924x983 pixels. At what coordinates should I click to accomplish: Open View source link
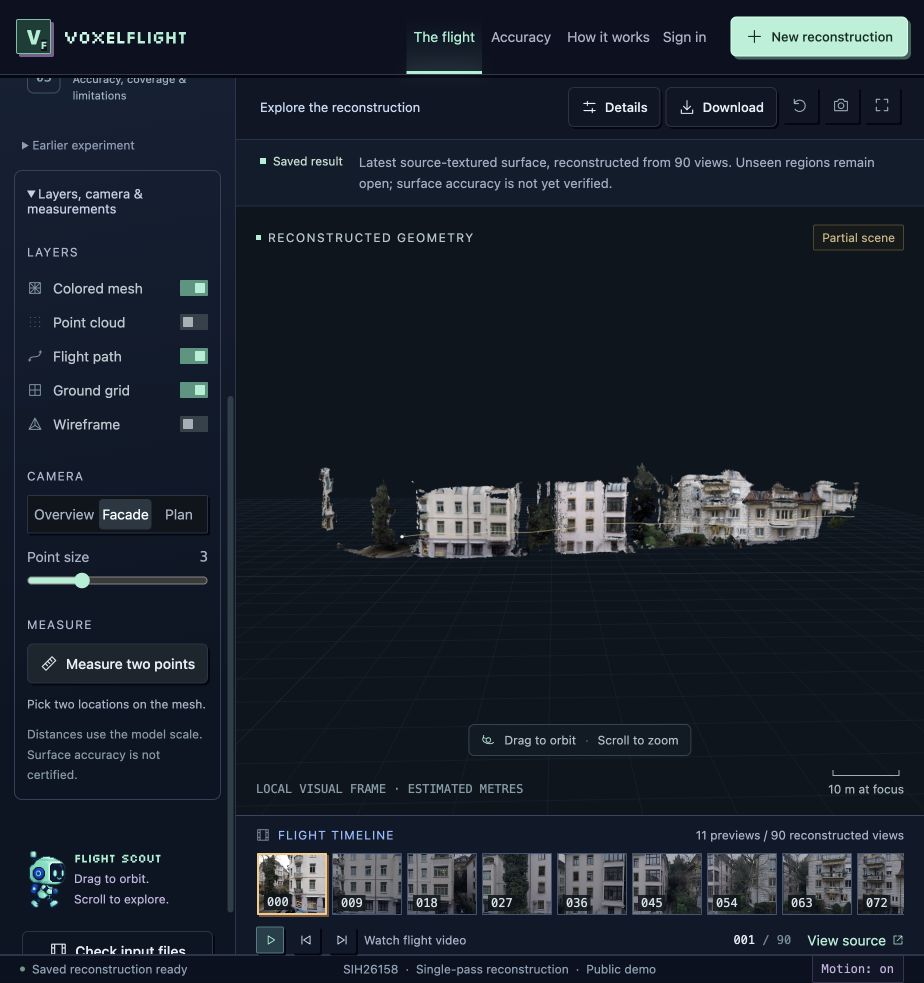tap(855, 940)
